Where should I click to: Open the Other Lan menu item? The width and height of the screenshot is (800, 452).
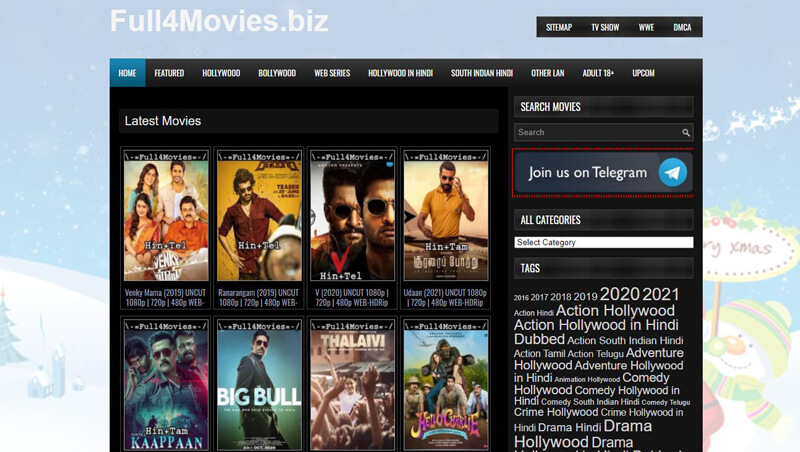pos(547,73)
